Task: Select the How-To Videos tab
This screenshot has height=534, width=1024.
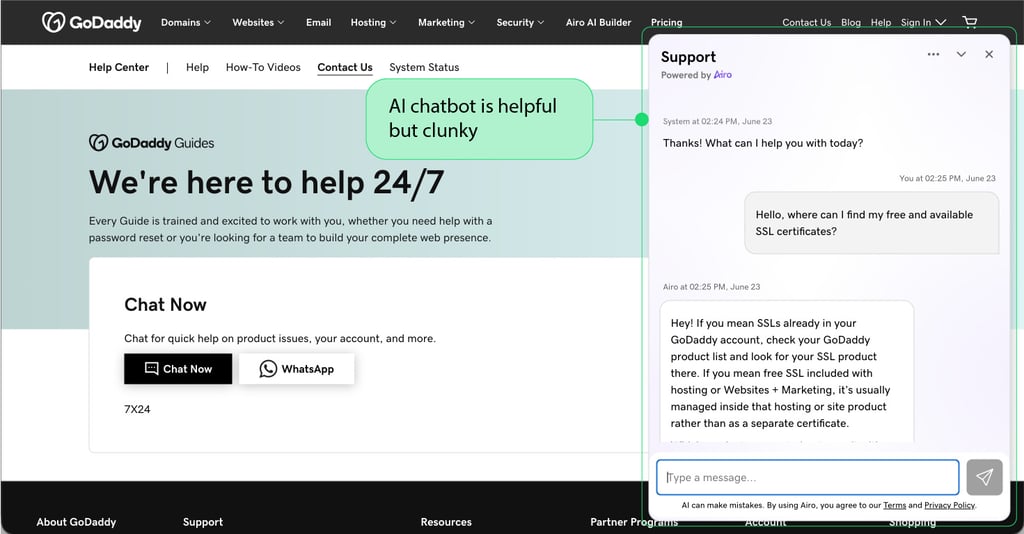Action: (263, 67)
